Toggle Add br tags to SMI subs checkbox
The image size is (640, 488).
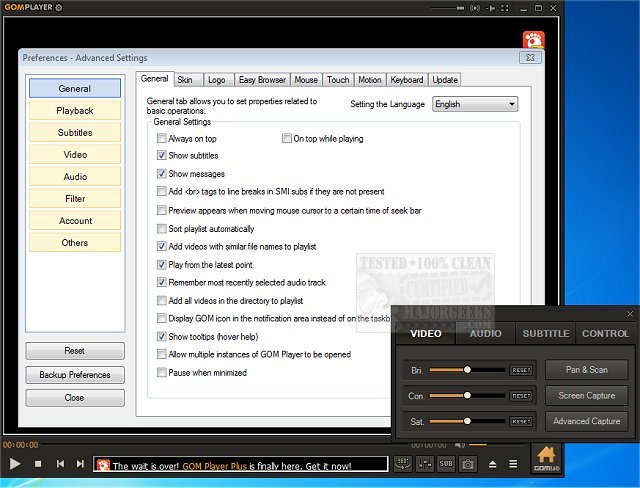coord(162,191)
